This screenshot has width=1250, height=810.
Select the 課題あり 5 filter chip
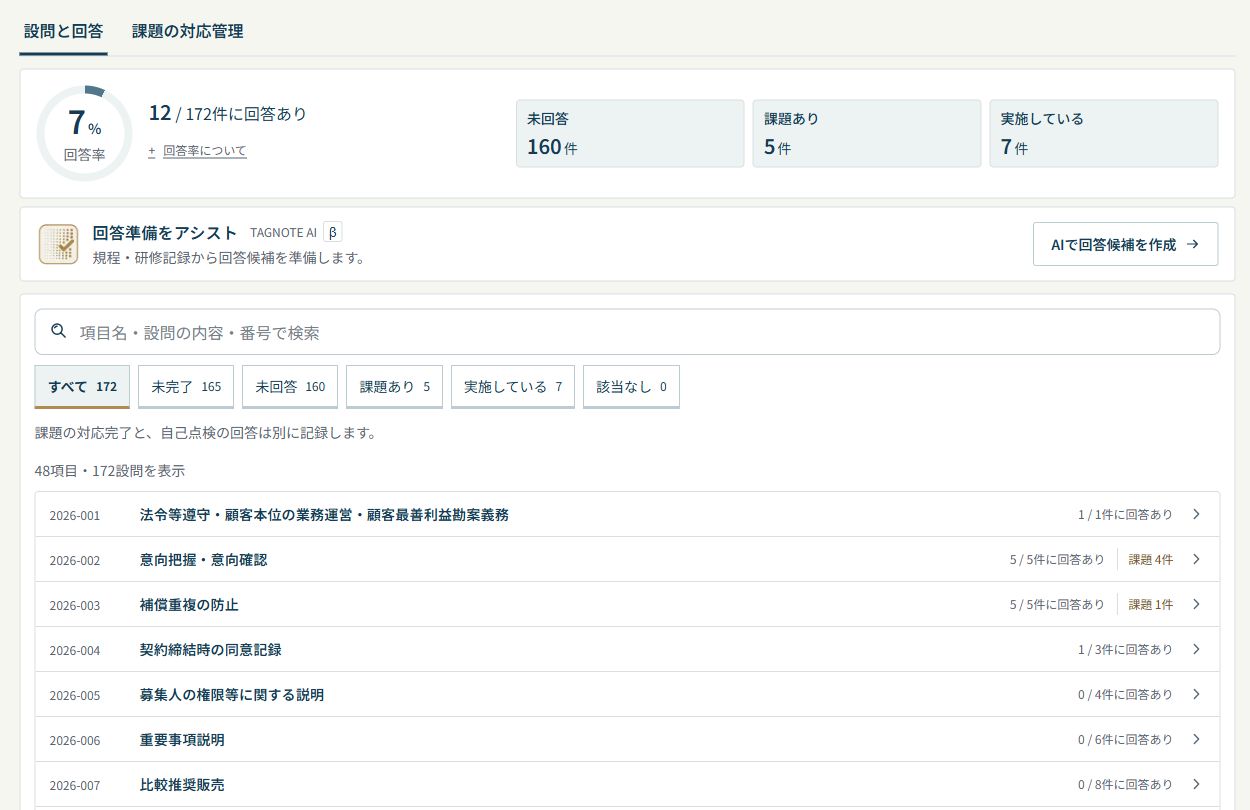point(394,387)
